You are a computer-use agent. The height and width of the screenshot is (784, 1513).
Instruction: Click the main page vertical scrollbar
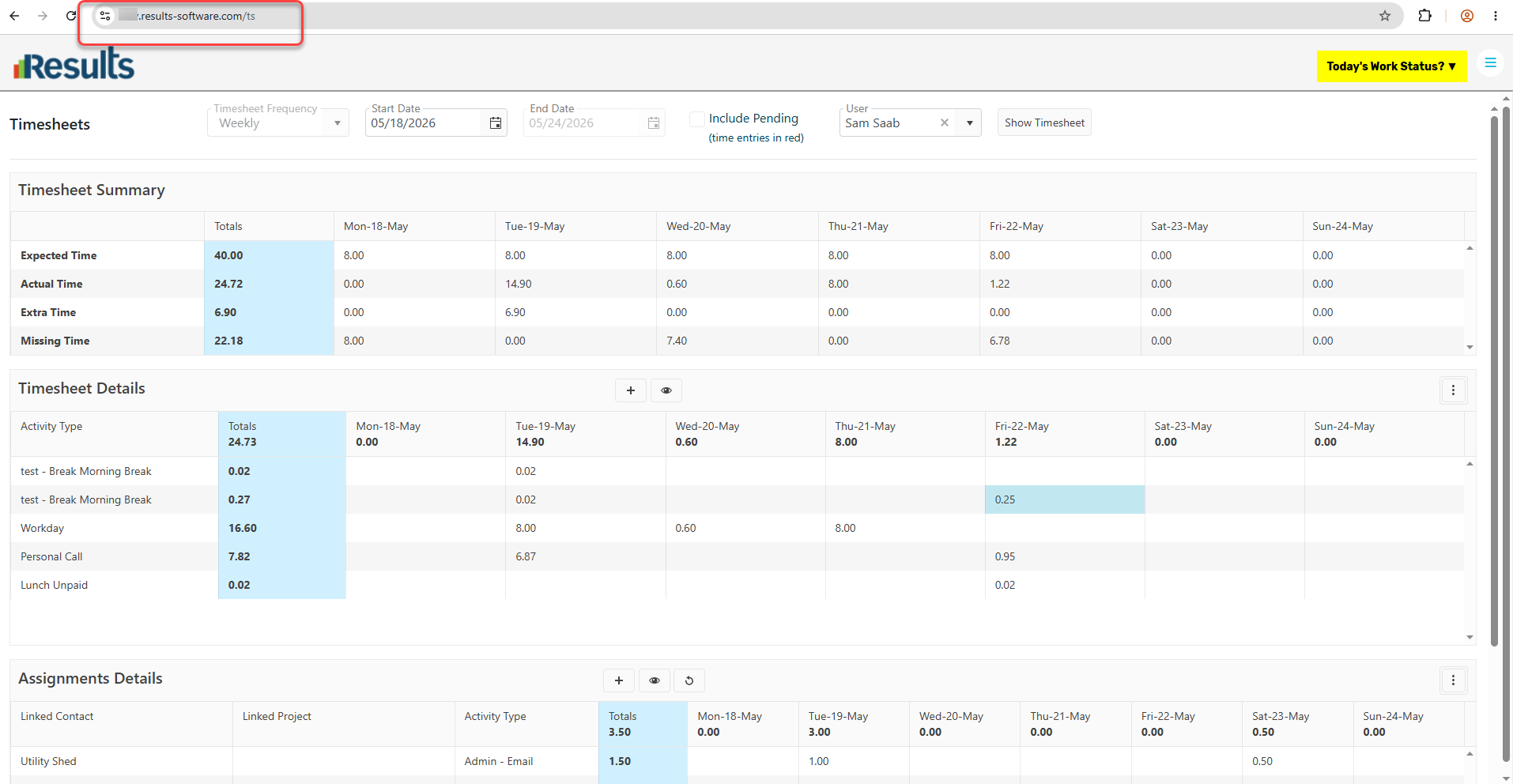[1494, 379]
